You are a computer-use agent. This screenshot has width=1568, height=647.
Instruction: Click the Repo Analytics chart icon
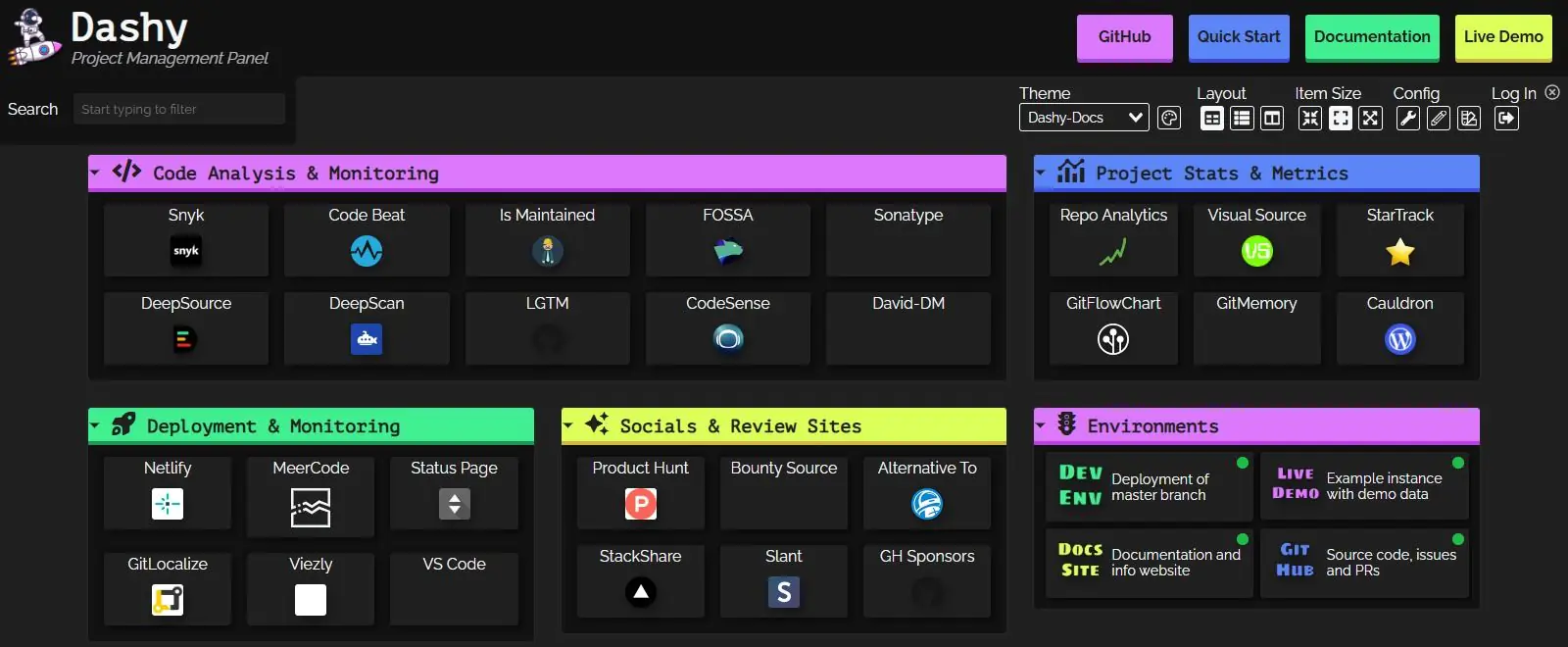[1113, 251]
